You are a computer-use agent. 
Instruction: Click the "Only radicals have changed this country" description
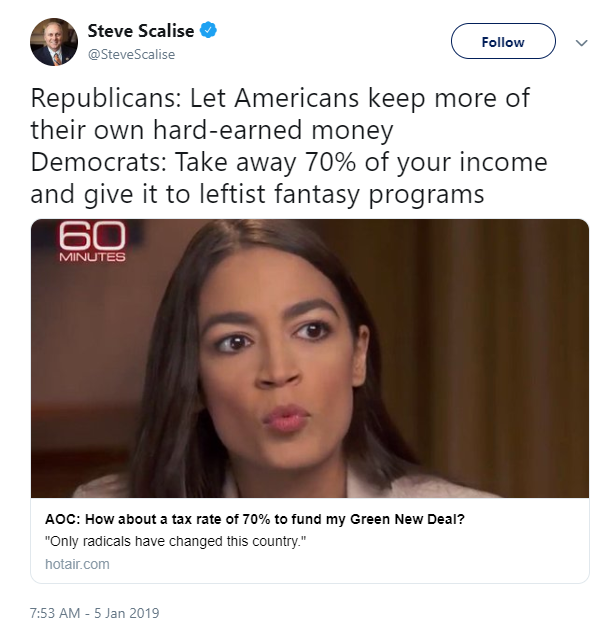pyautogui.click(x=175, y=541)
